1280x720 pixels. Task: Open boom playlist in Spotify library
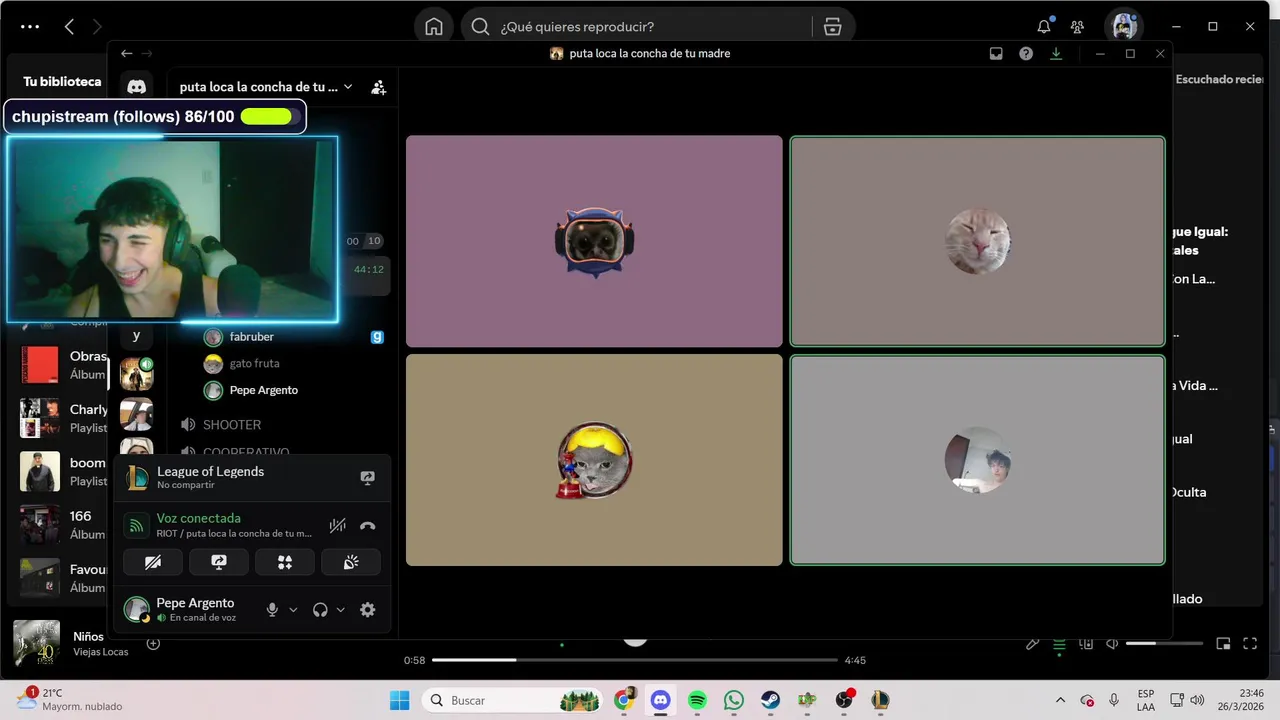point(63,471)
